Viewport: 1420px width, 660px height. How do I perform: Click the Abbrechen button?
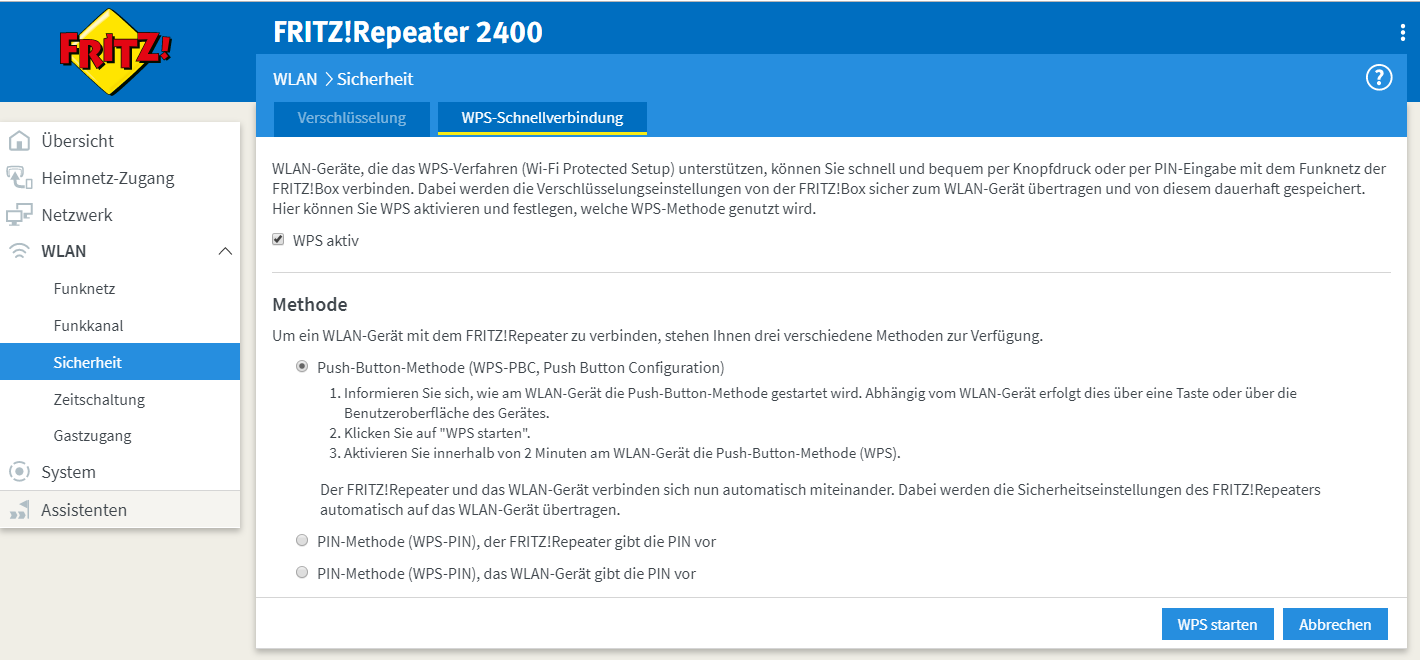[x=1335, y=624]
